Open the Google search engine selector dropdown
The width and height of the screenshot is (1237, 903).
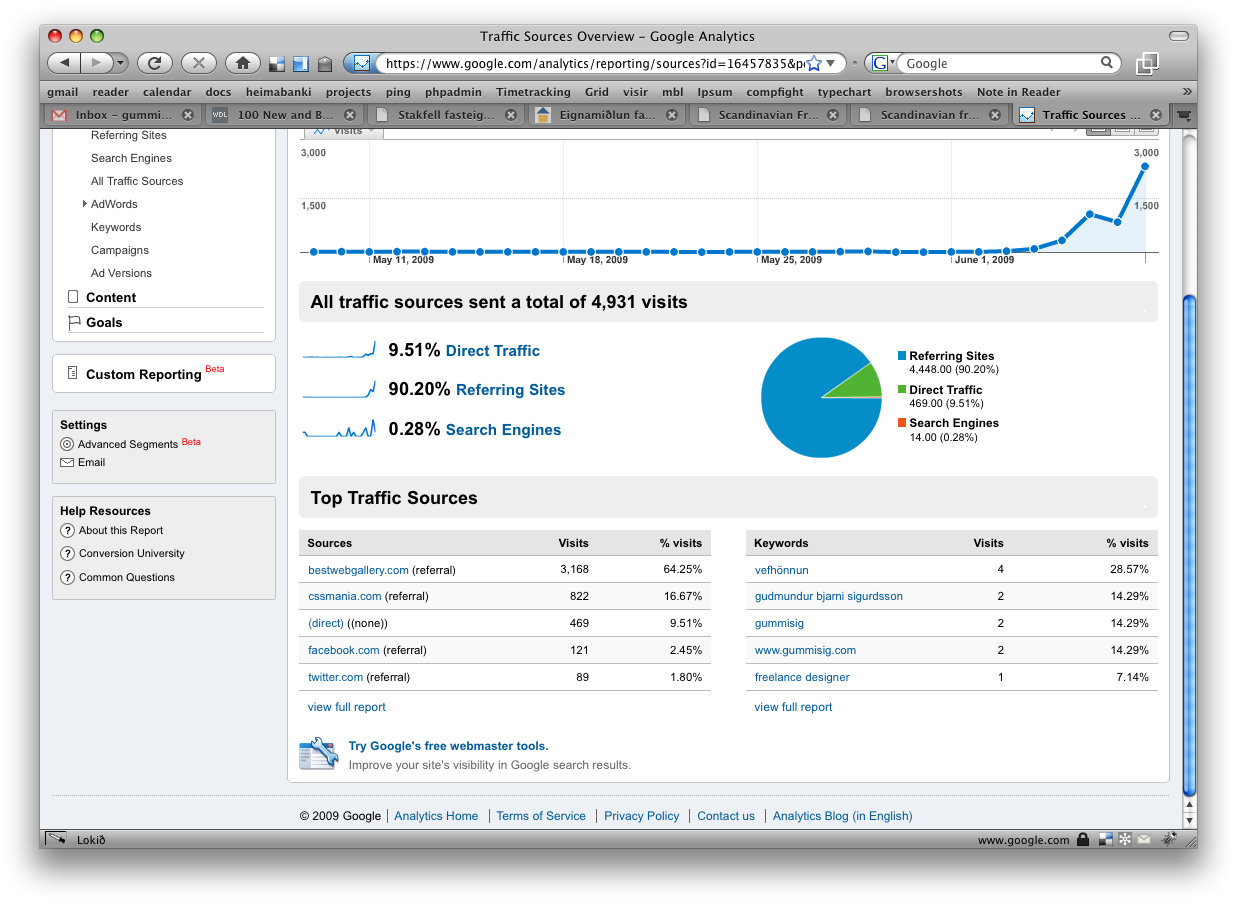(x=883, y=63)
